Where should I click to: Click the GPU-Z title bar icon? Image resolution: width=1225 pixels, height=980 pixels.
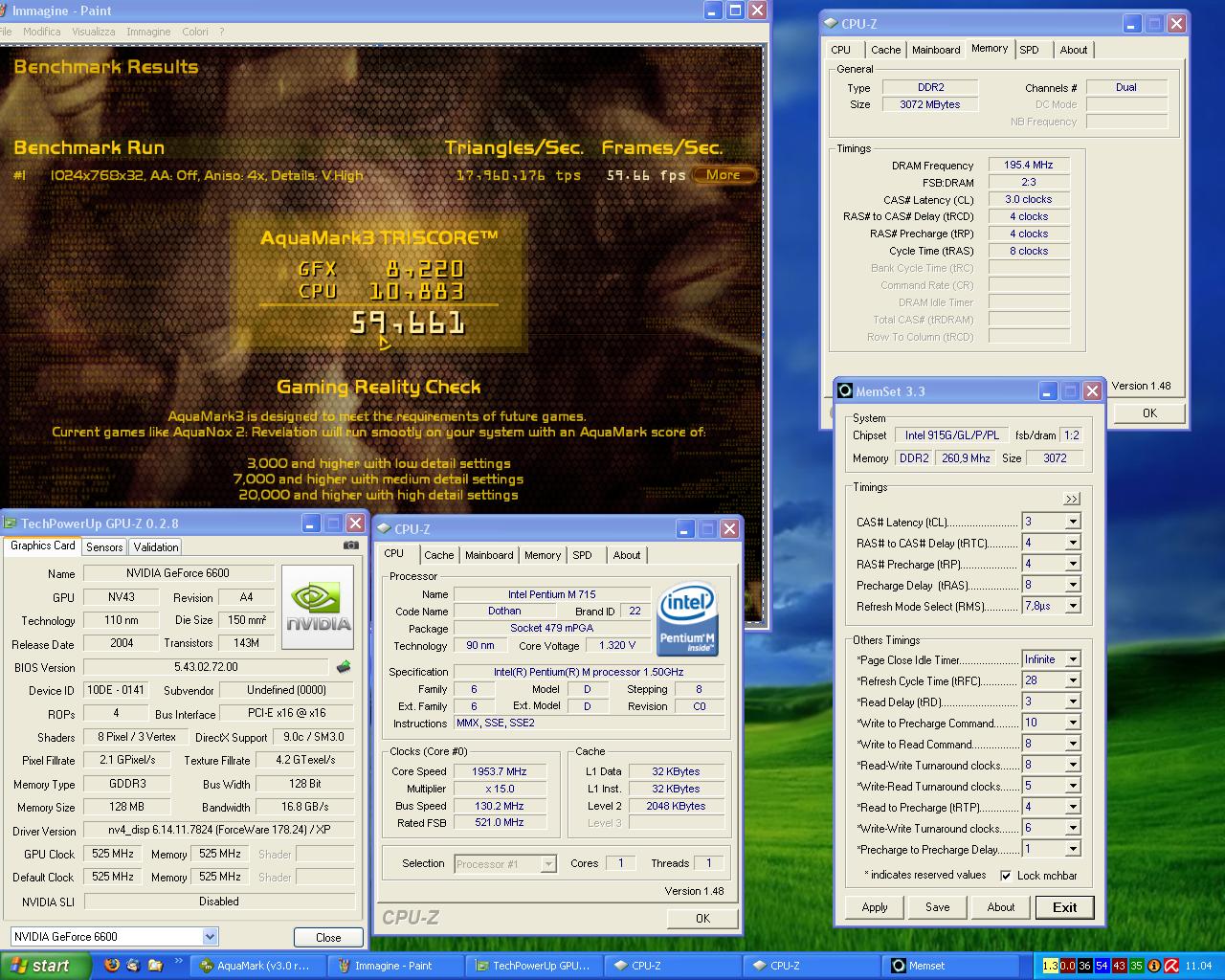pos(11,523)
